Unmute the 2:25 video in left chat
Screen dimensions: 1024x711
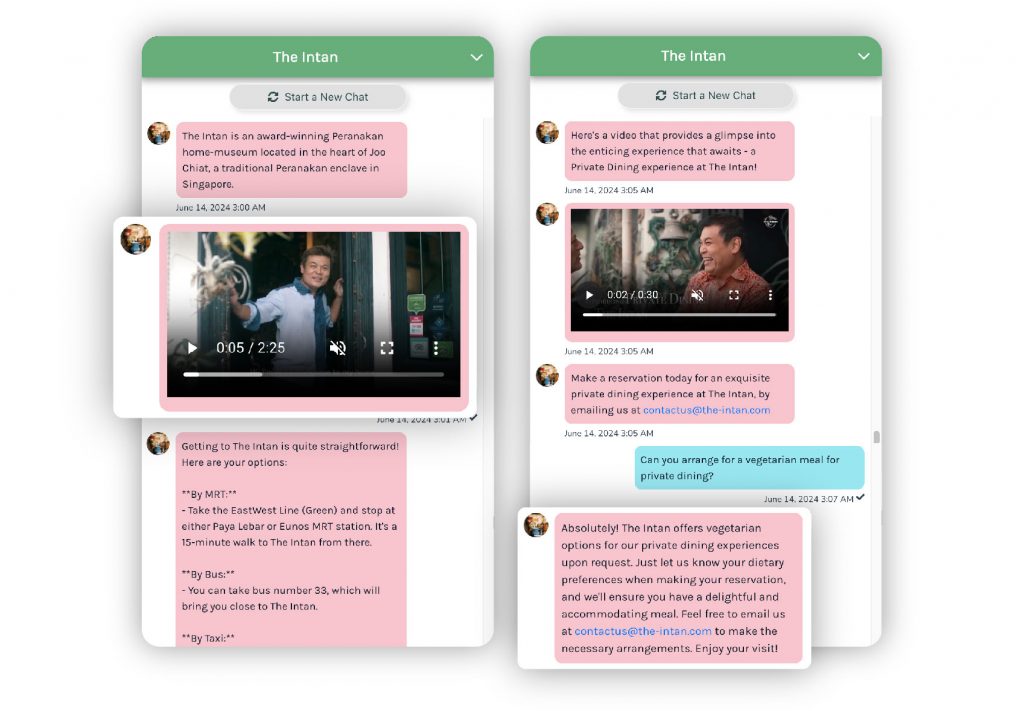[x=338, y=348]
